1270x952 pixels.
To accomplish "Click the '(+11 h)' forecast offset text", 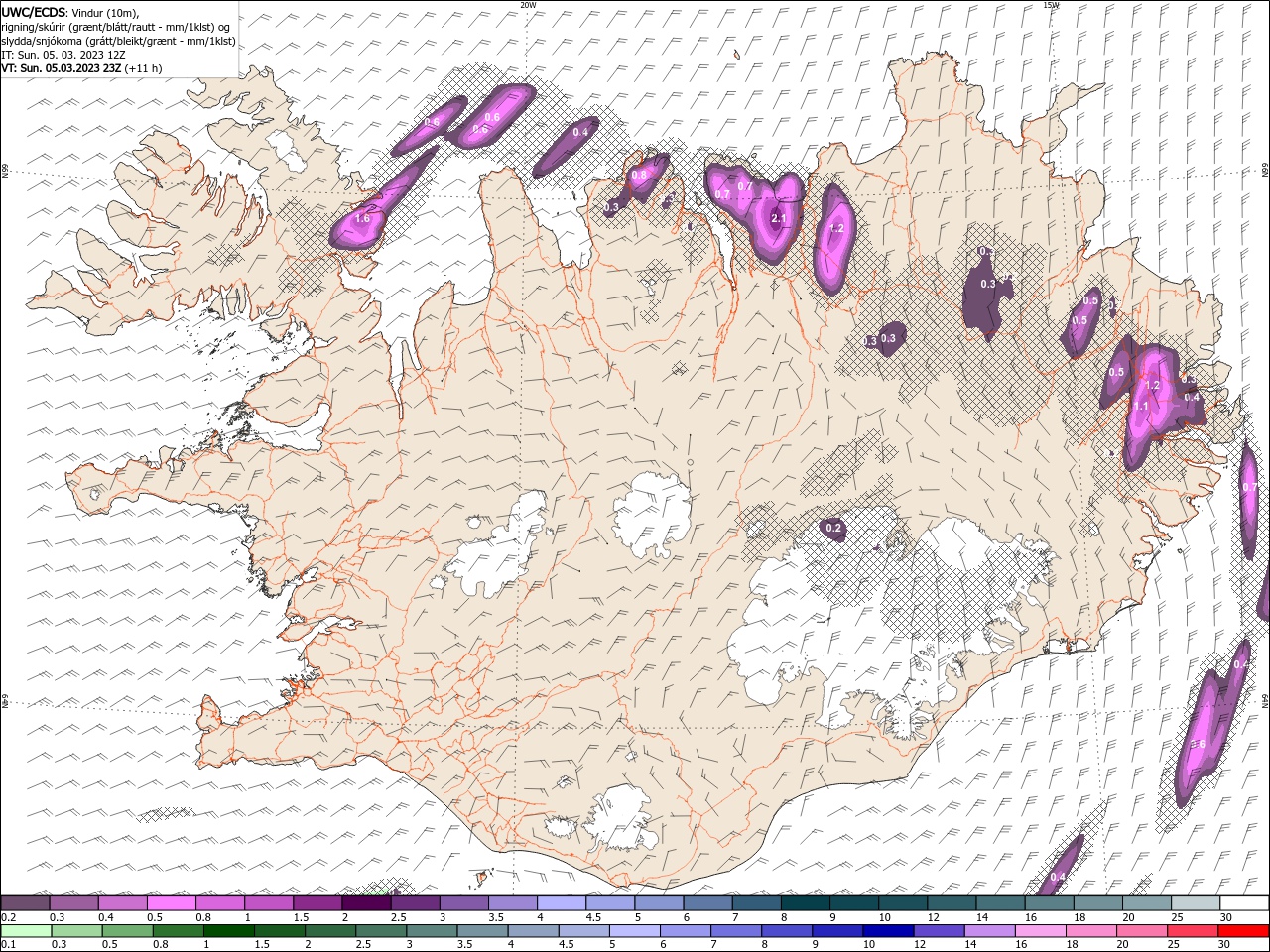I will pos(144,68).
